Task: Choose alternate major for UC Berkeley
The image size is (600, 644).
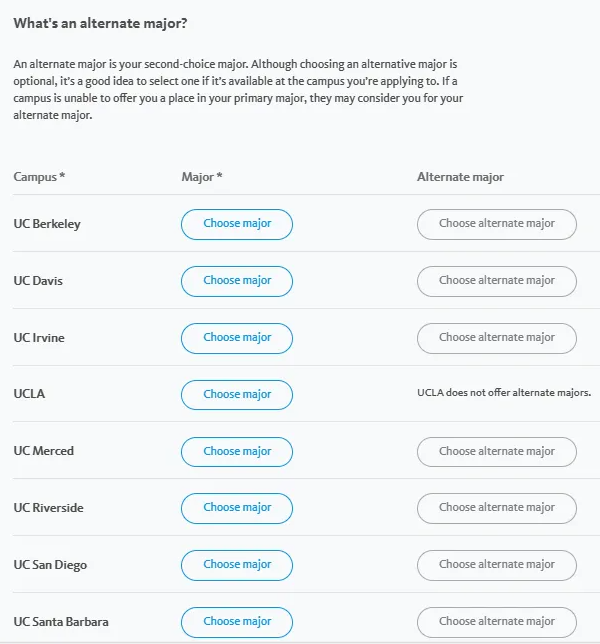Action: click(x=496, y=224)
